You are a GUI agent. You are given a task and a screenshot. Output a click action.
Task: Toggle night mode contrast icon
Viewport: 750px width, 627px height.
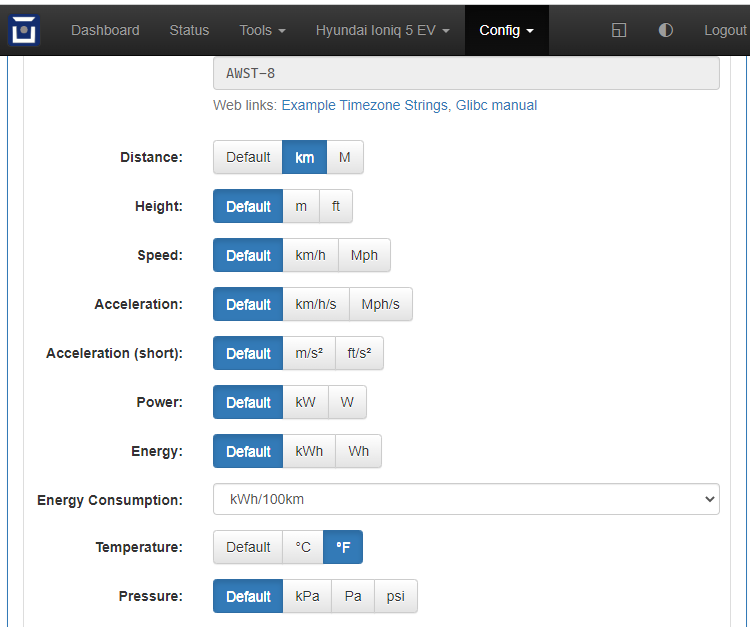coord(666,30)
